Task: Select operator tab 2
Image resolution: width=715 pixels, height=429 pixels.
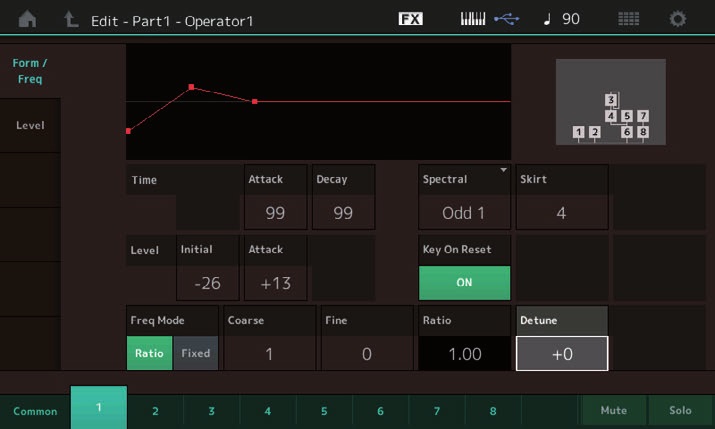Action: pyautogui.click(x=155, y=411)
